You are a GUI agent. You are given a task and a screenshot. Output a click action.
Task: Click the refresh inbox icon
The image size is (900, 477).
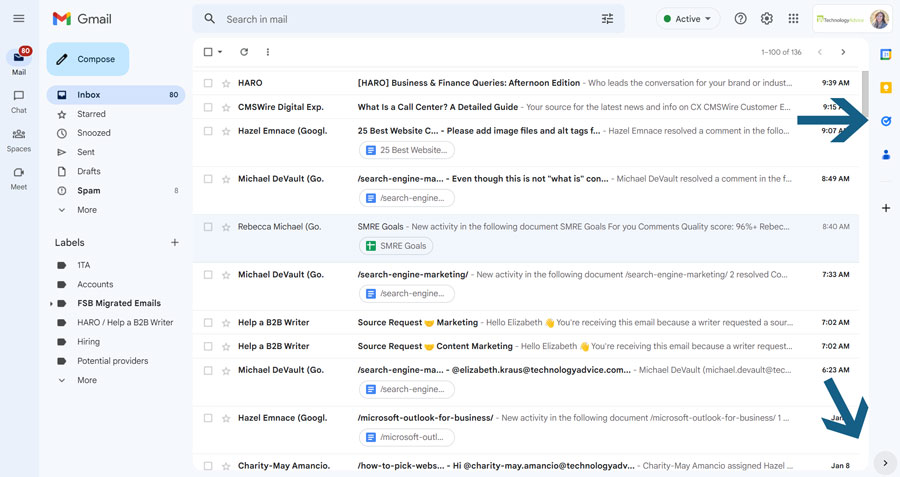coord(244,52)
